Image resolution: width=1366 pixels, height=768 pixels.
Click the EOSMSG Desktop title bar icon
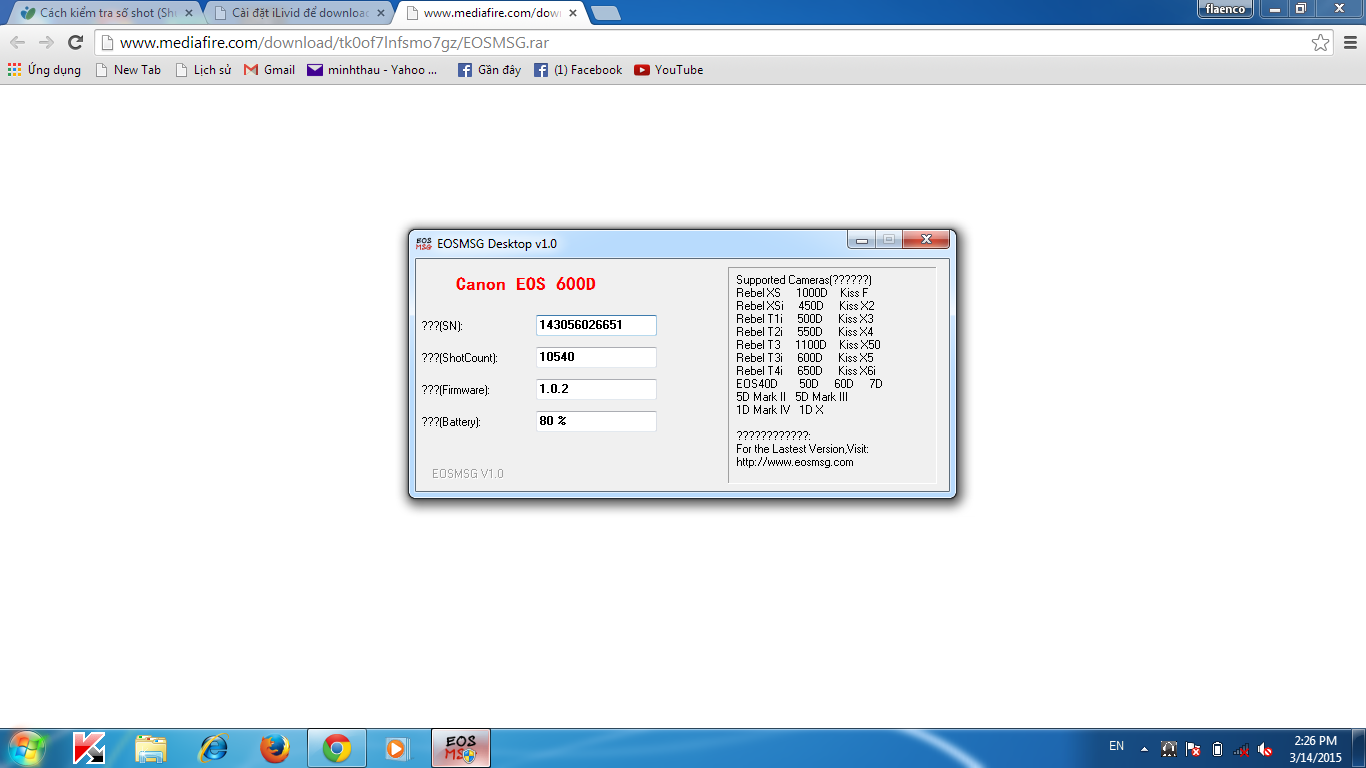point(424,243)
